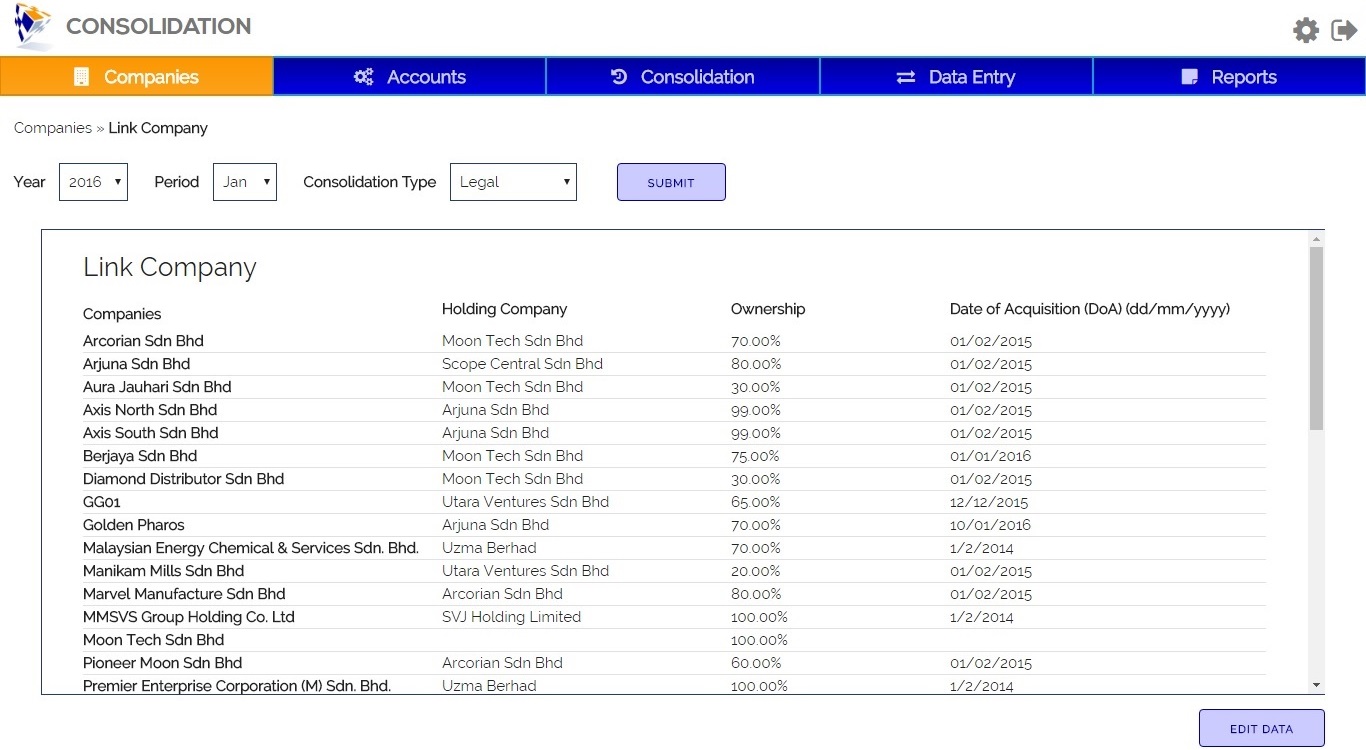
Task: Click Axis South Sdn Bhd
Action: pyautogui.click(x=150, y=433)
